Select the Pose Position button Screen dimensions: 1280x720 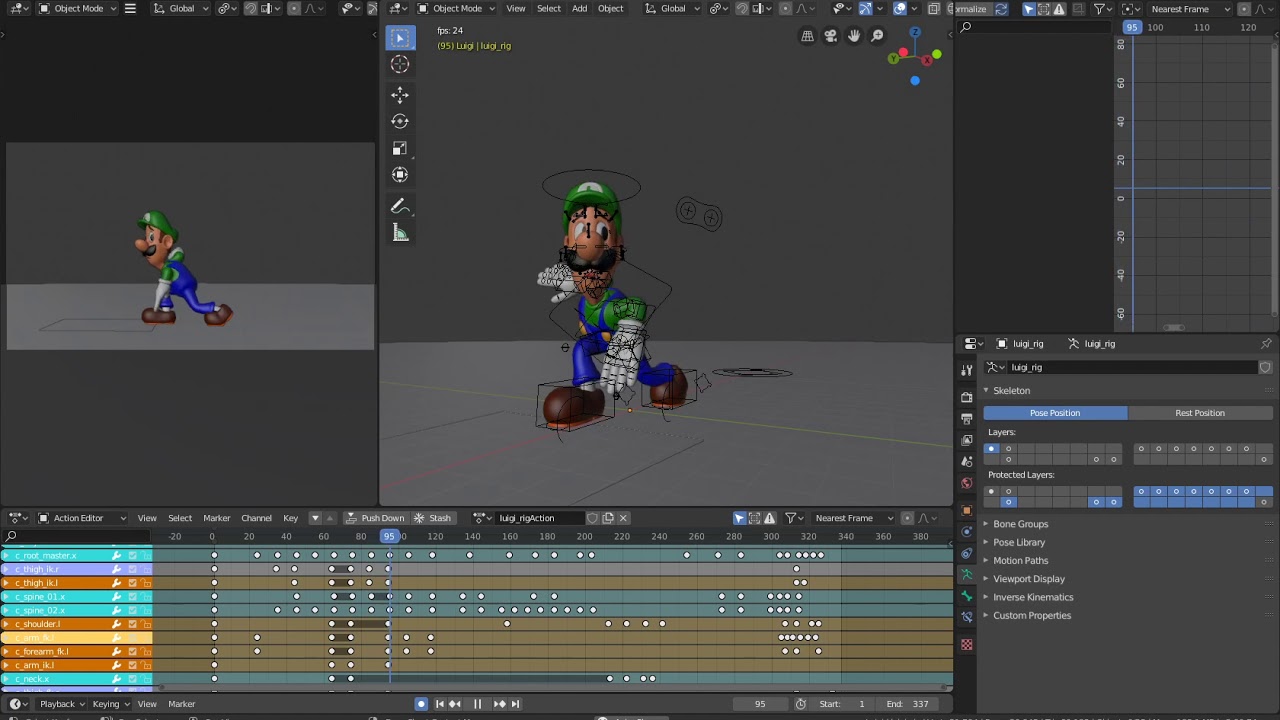point(1055,413)
